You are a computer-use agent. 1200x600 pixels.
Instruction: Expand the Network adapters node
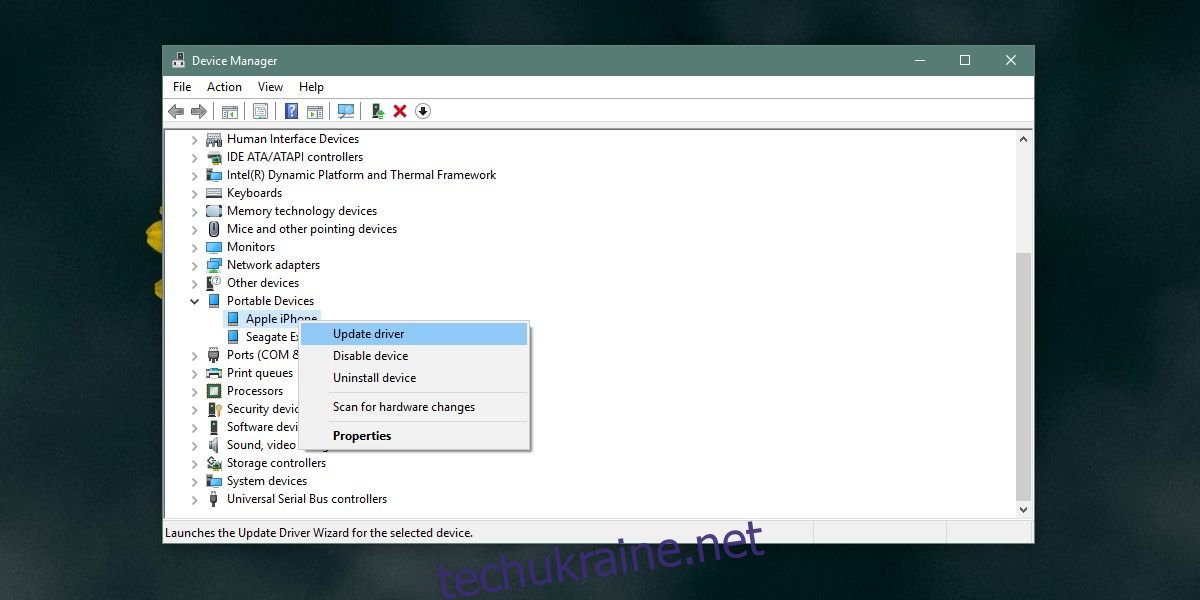click(x=194, y=265)
